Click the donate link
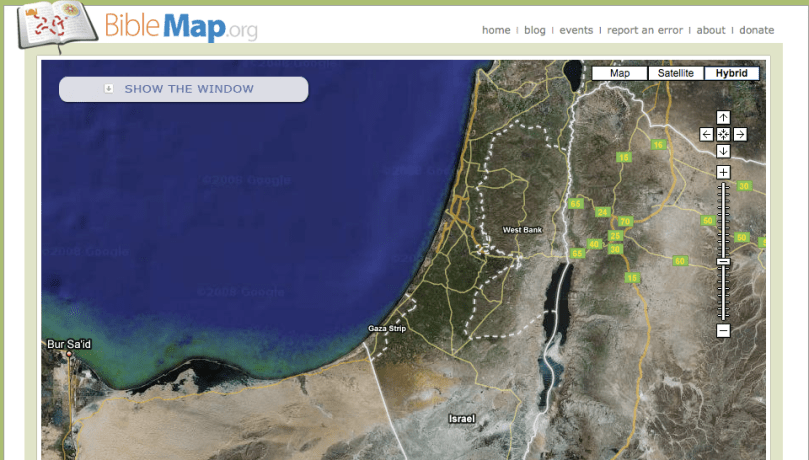This screenshot has width=809, height=460. (756, 30)
